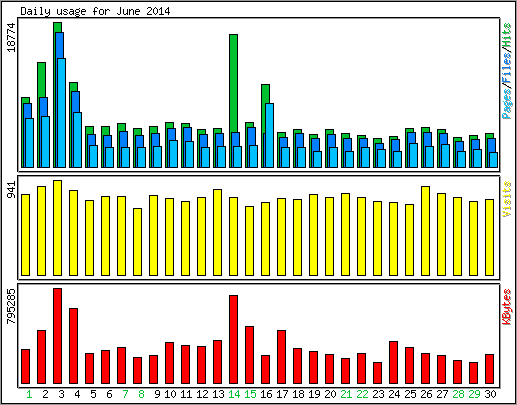Click the green "Hits" legend word
This screenshot has height=405, width=517.
[507, 35]
